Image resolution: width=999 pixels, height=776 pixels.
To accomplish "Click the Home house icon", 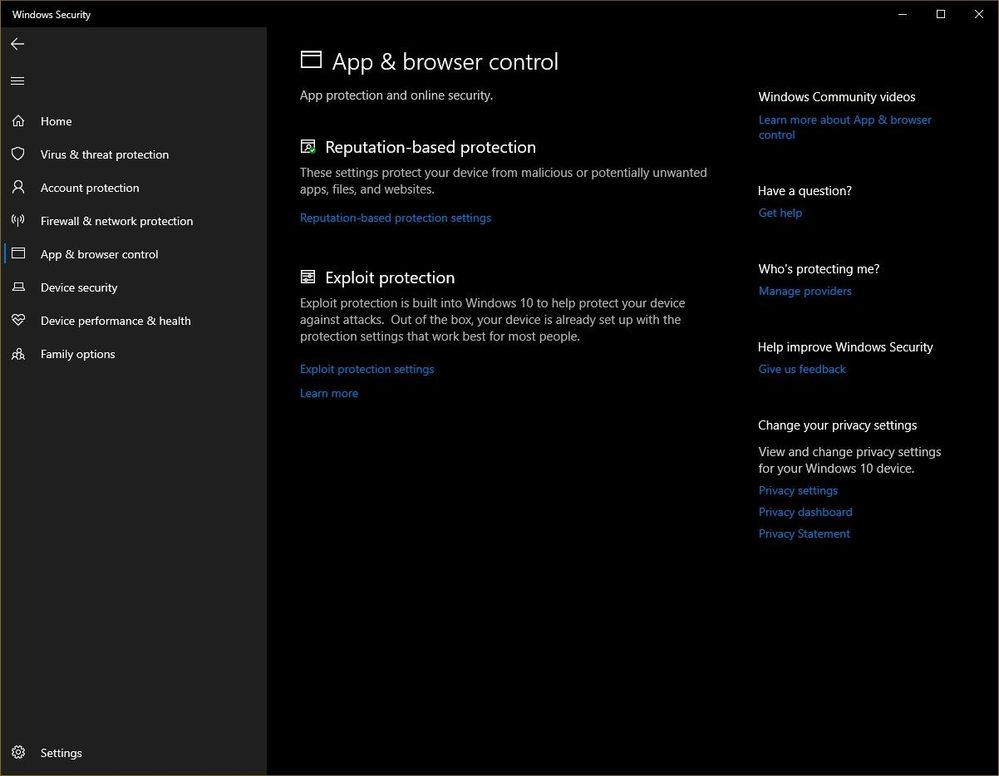I will [18, 120].
